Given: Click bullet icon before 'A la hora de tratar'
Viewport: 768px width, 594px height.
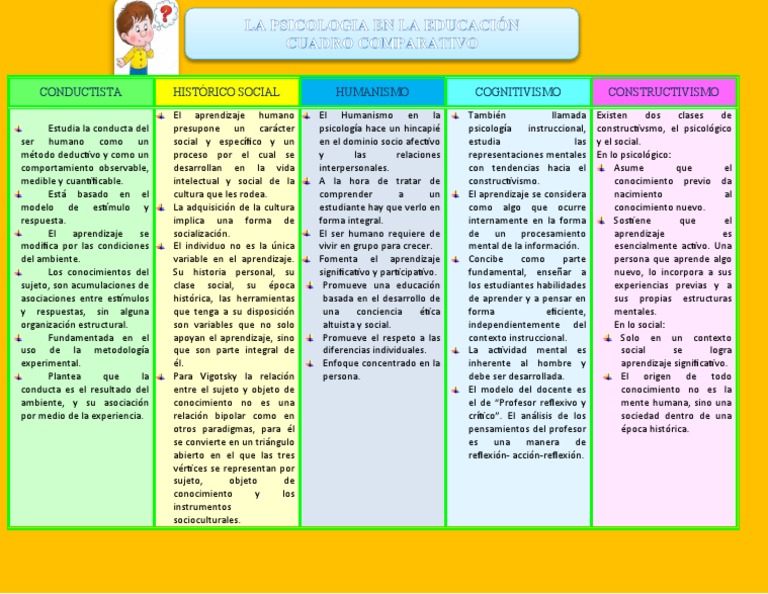Looking at the screenshot, I should pos(307,181).
